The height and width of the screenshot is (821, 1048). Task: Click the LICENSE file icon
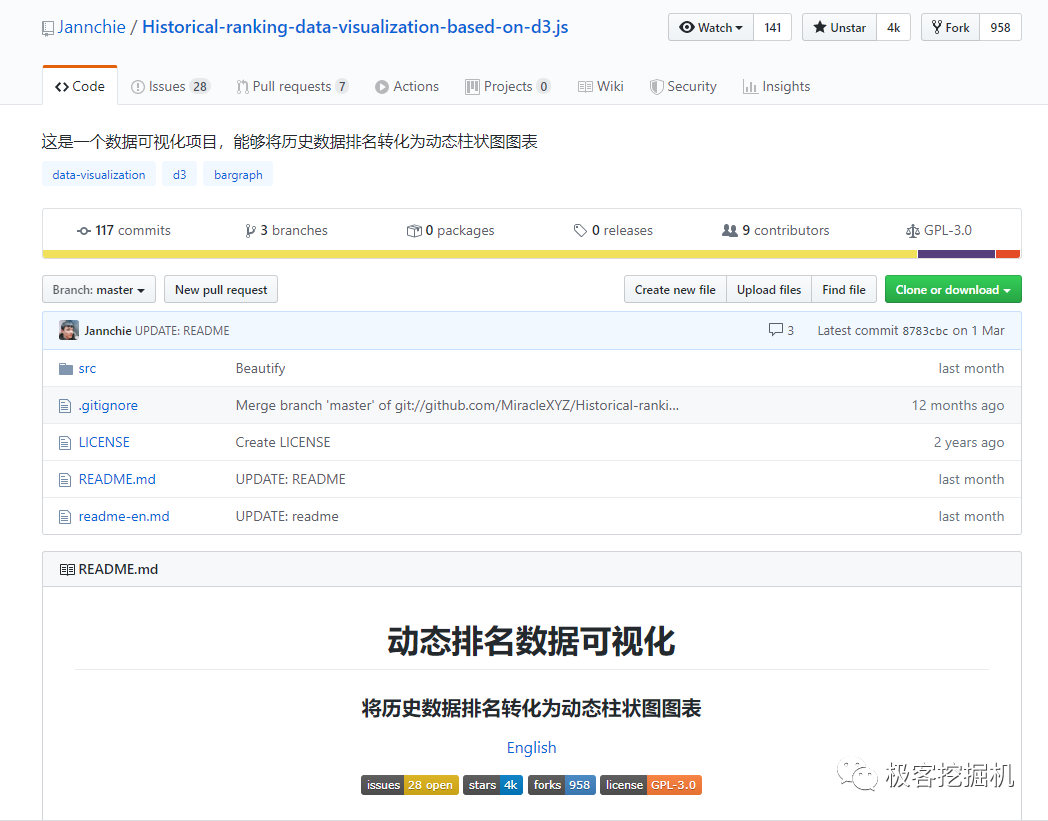65,443
